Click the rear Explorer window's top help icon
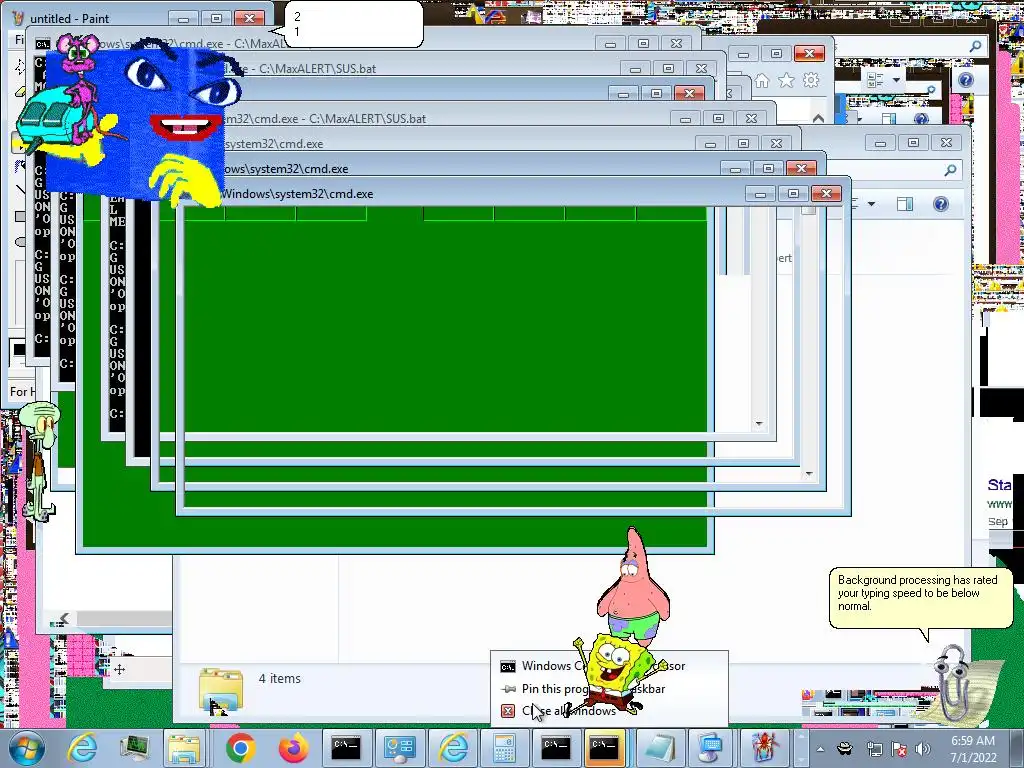The image size is (1024, 768). [966, 80]
